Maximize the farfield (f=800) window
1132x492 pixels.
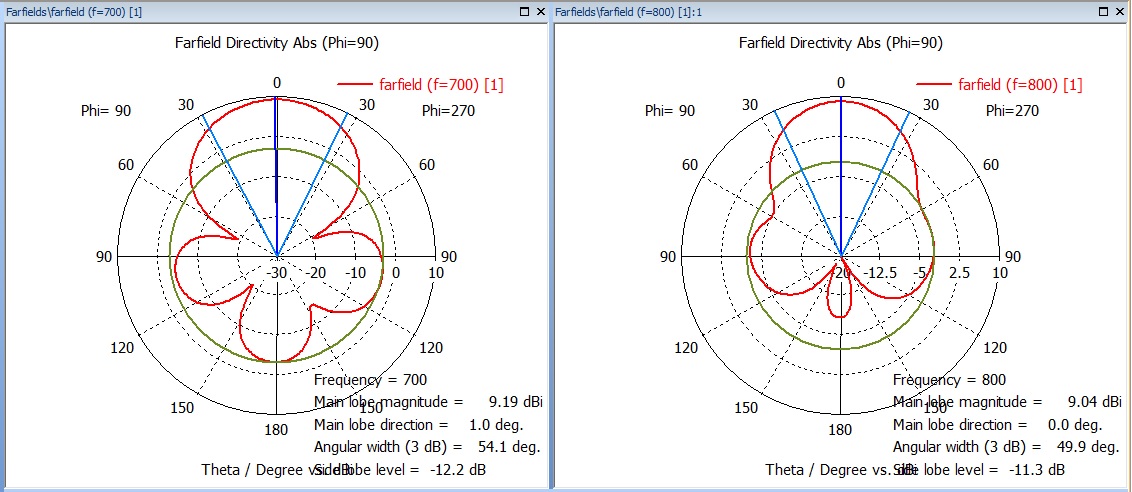click(1104, 12)
